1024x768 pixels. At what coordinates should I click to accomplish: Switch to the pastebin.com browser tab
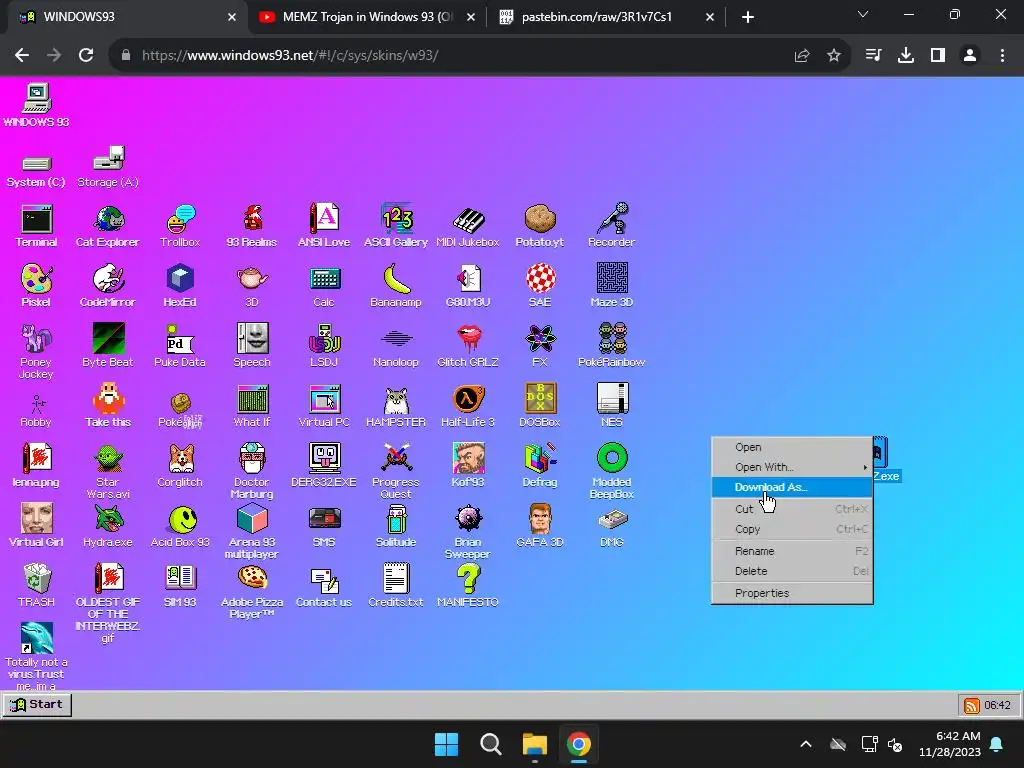(606, 17)
